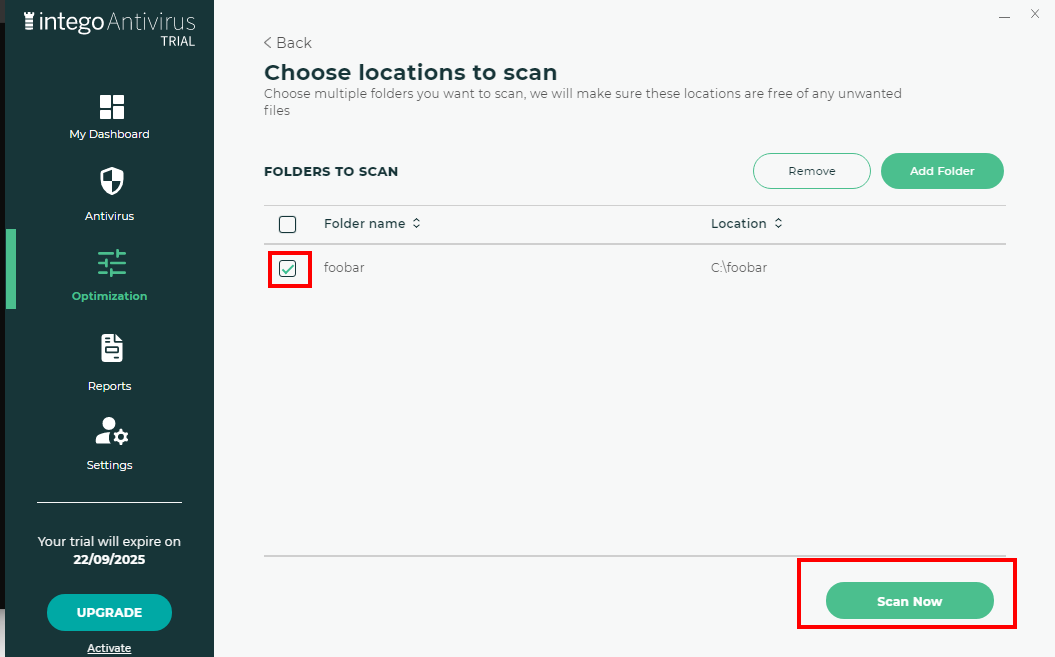Uncheck the foobar folder checkbox

288,269
